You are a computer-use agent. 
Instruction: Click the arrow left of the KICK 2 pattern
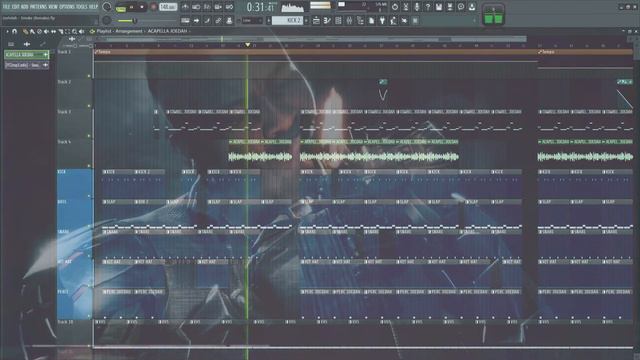(x=269, y=20)
